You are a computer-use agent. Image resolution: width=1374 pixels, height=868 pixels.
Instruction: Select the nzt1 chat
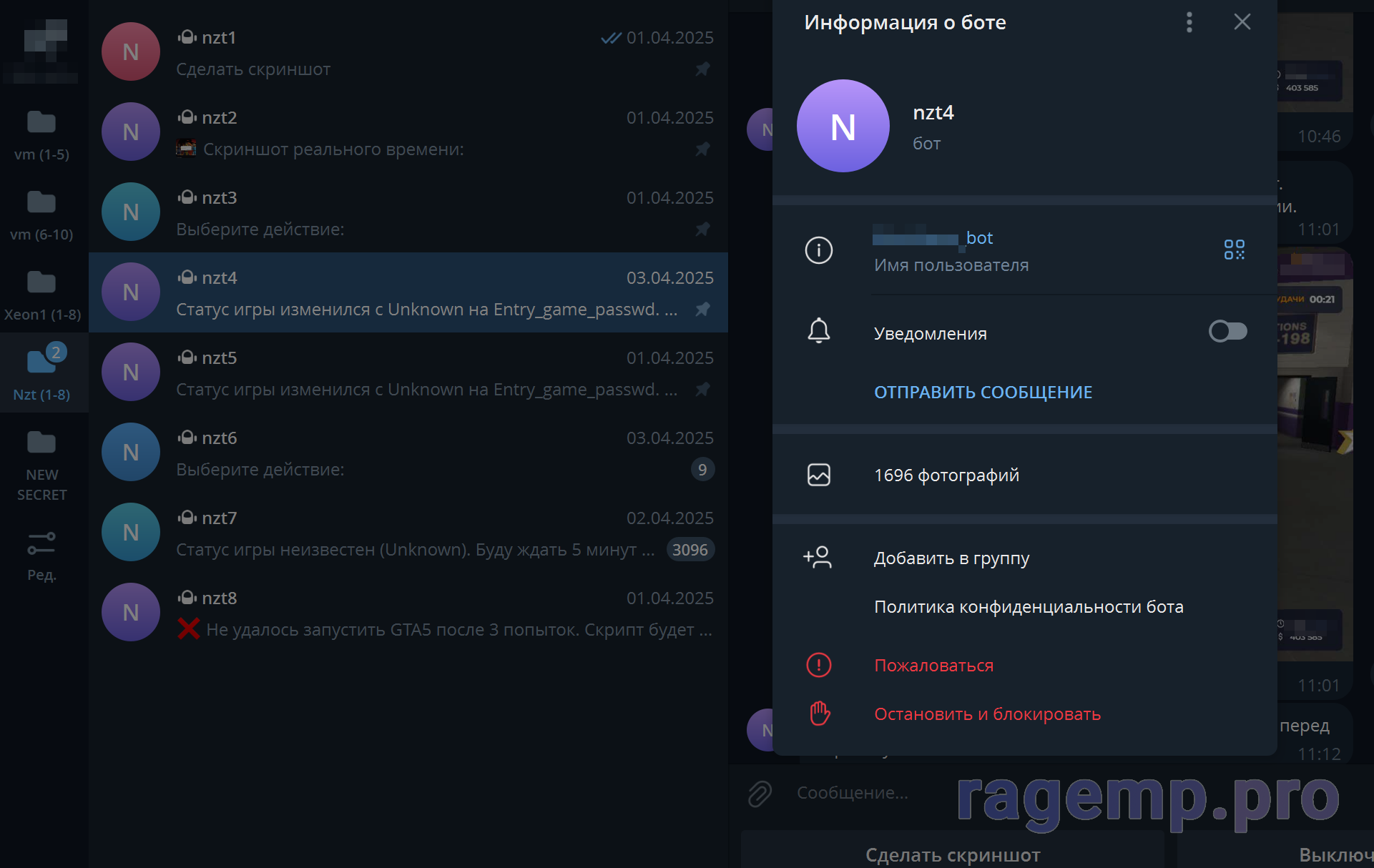pos(408,52)
